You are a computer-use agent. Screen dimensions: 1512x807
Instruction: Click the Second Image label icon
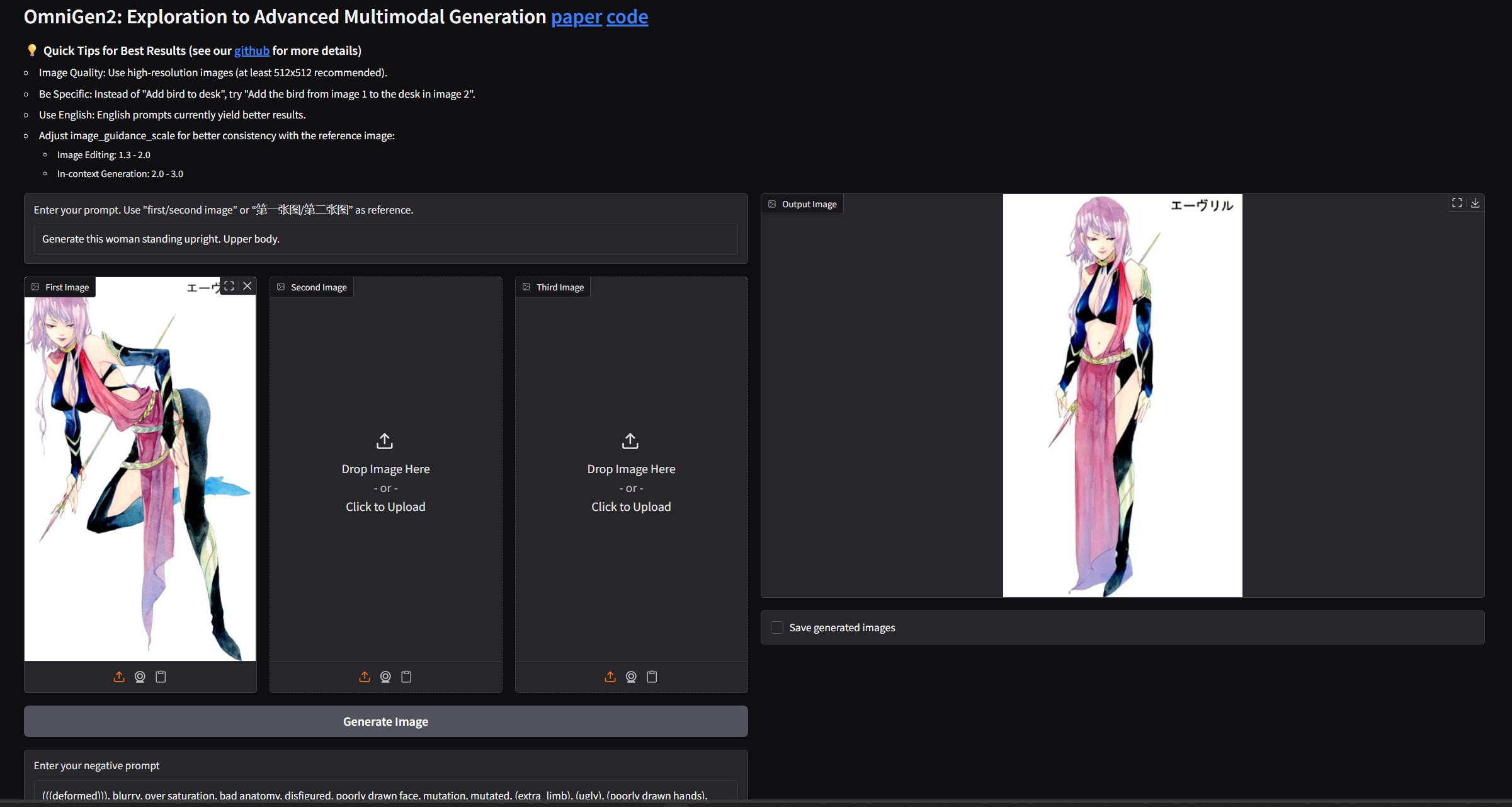(x=281, y=287)
